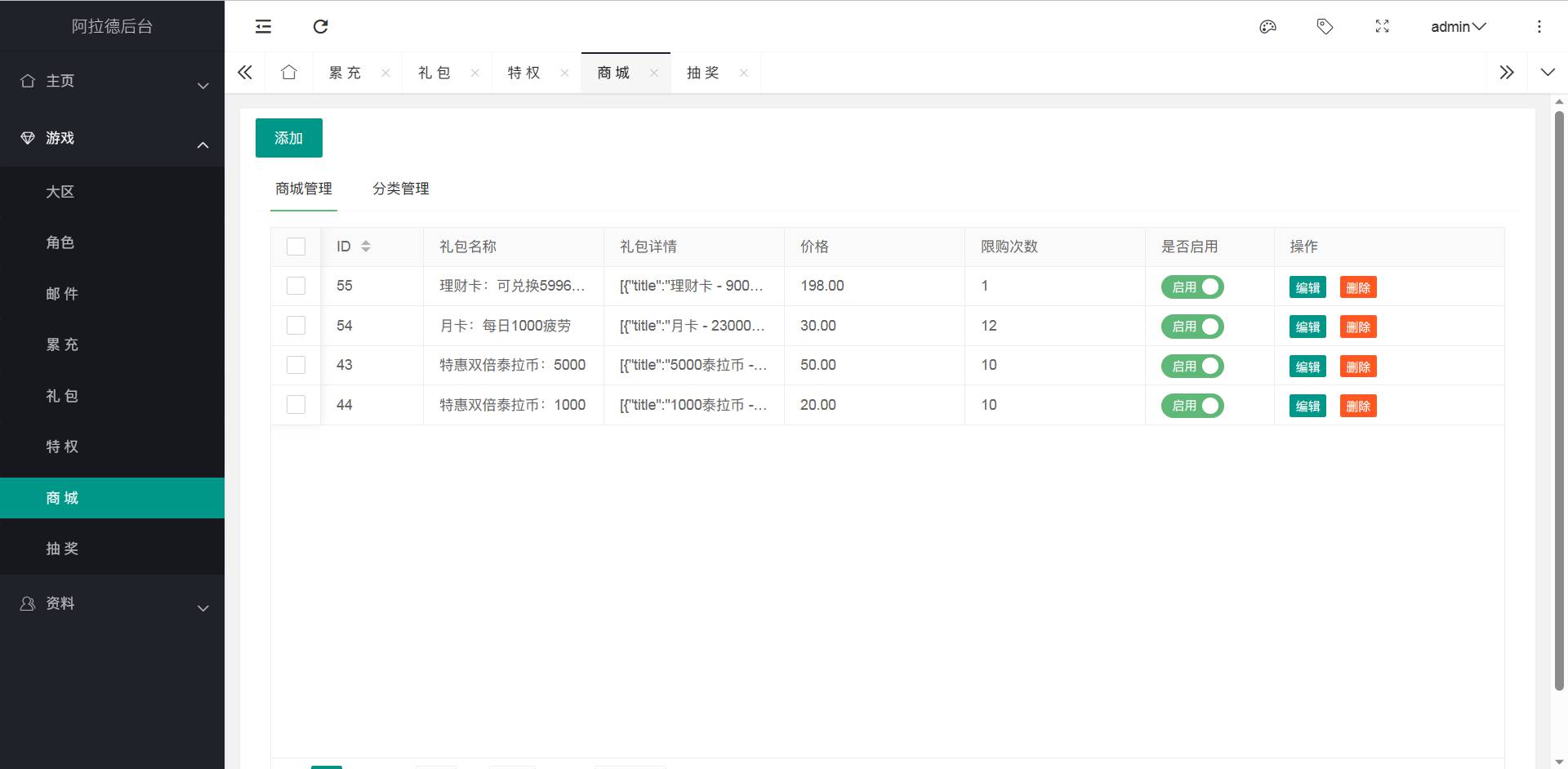This screenshot has height=769, width=1568.
Task: Click 编辑 for the ID 44 row
Action: [1307, 406]
